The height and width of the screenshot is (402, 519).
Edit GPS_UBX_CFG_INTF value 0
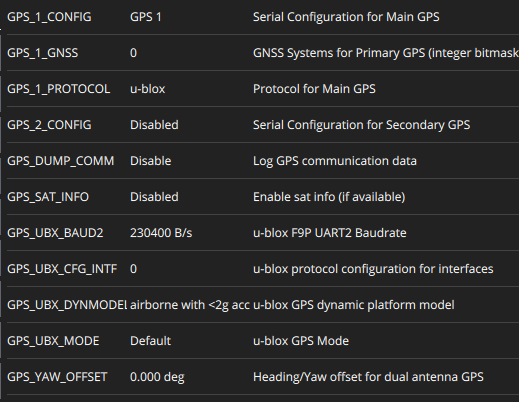133,269
